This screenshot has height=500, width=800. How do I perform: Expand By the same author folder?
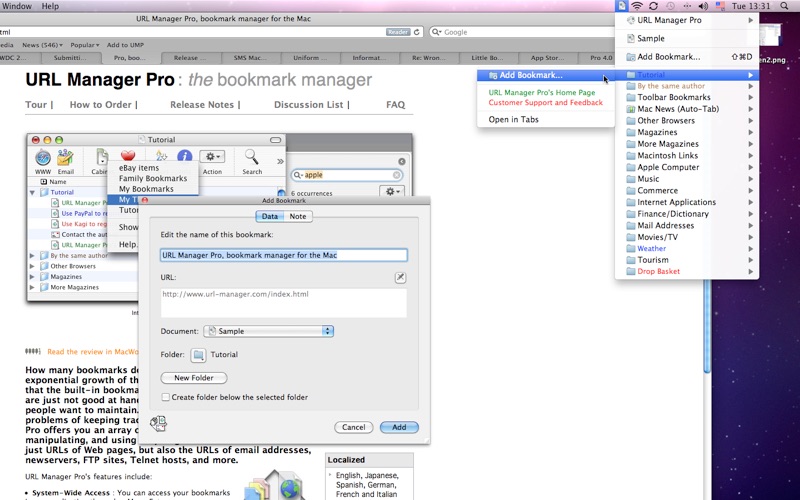coord(32,256)
